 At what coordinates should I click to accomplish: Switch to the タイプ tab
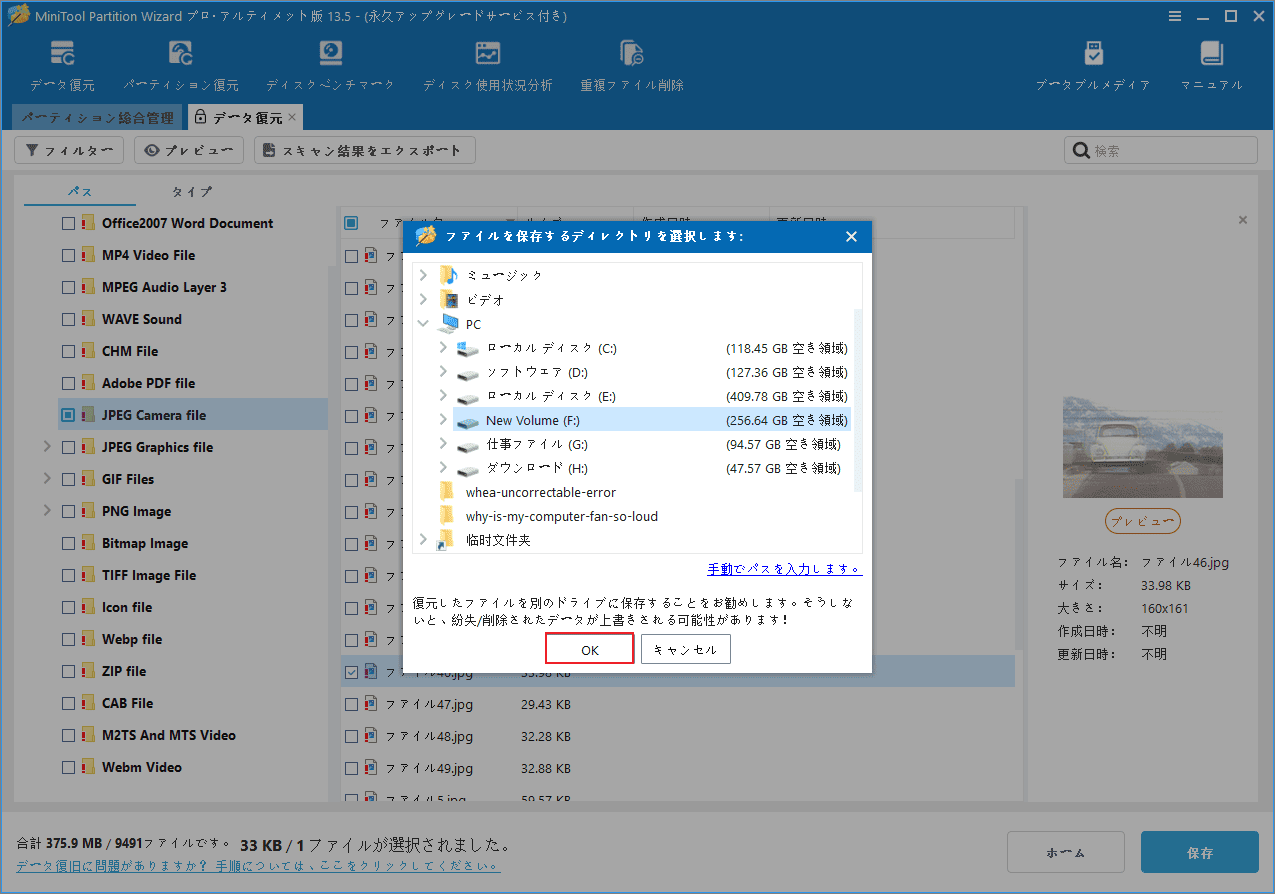tap(190, 191)
